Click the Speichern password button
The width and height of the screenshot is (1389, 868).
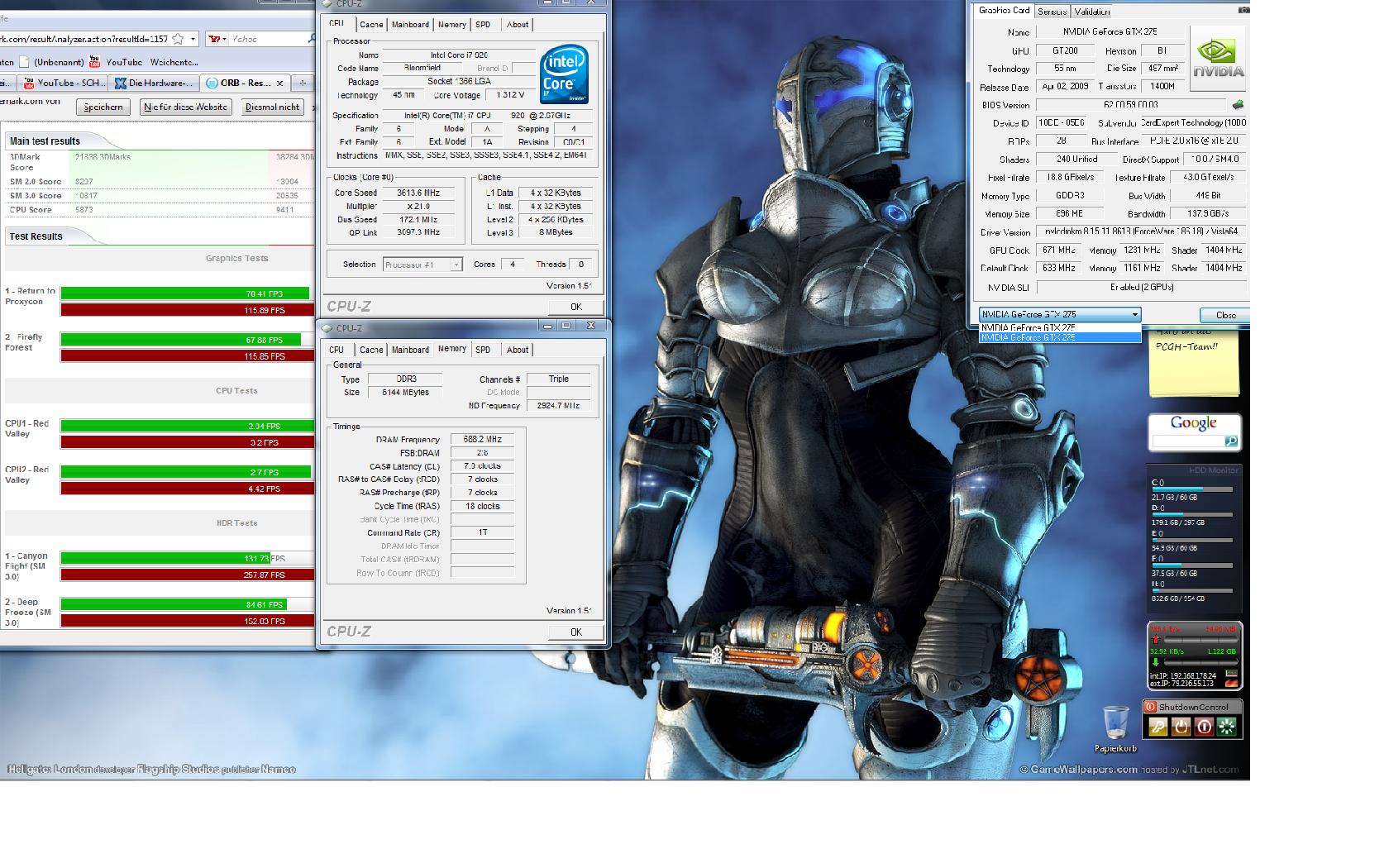(103, 107)
